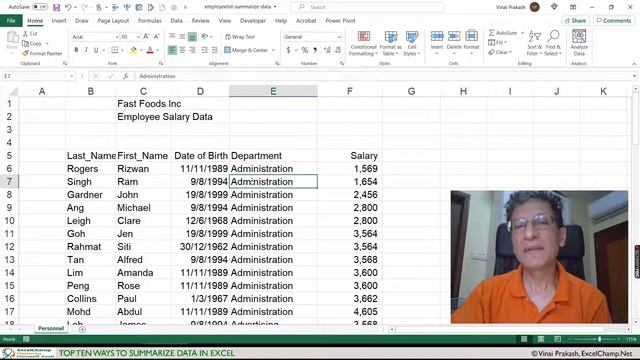Click the red font color A swatch

pos(150,50)
